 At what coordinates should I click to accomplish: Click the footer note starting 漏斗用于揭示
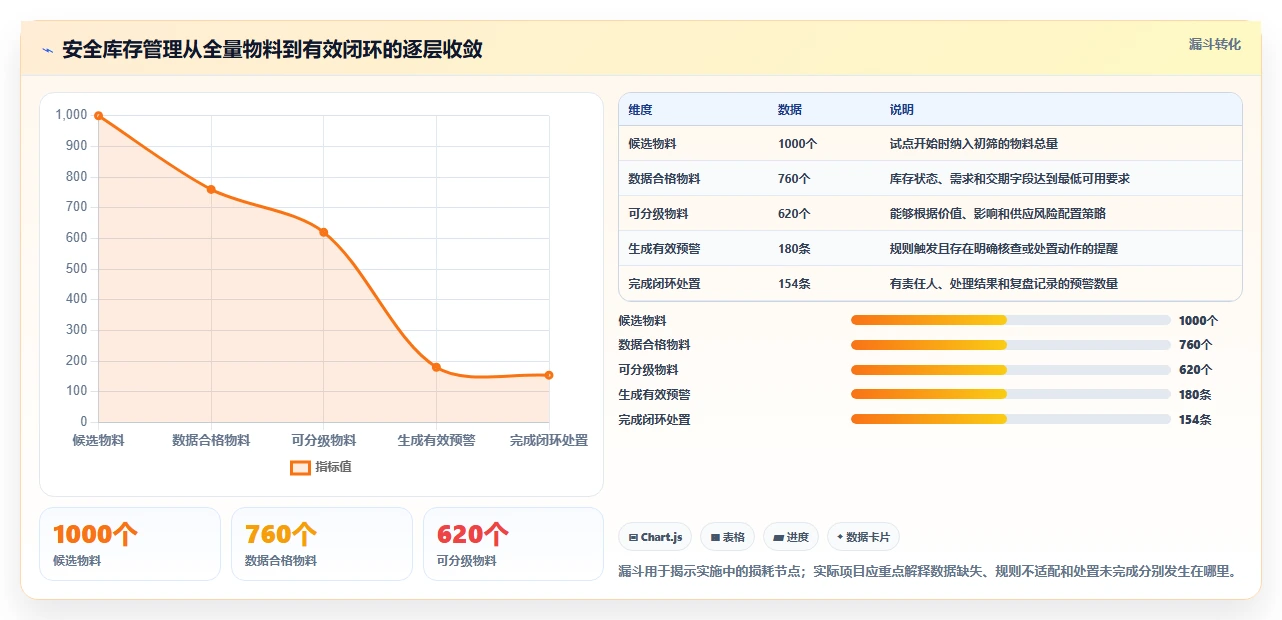[928, 572]
